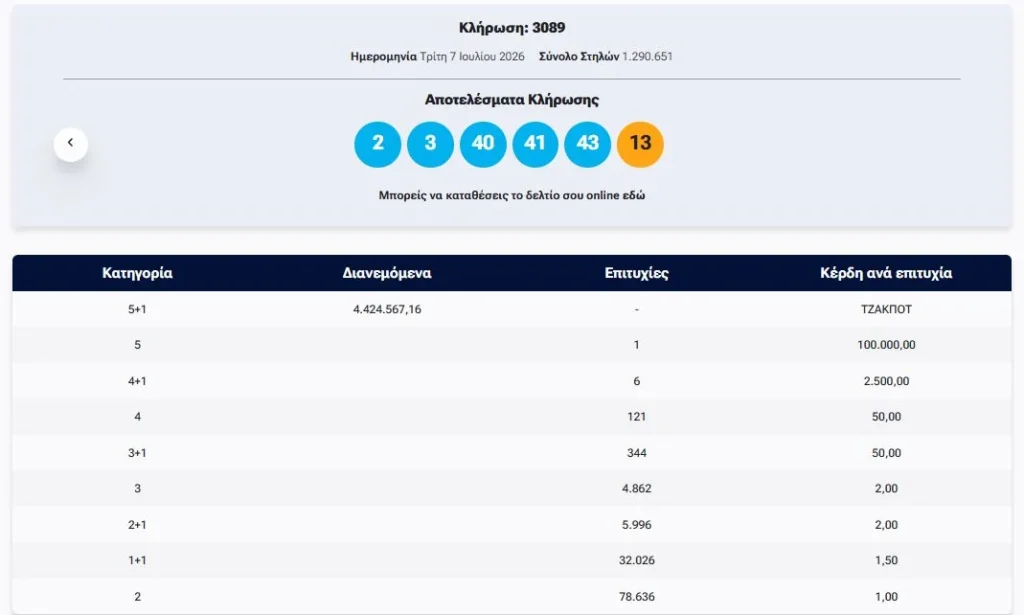Click the ΤΖΑΚΠΟΤ cell
Viewport: 1024px width, 615px height.
(x=886, y=309)
